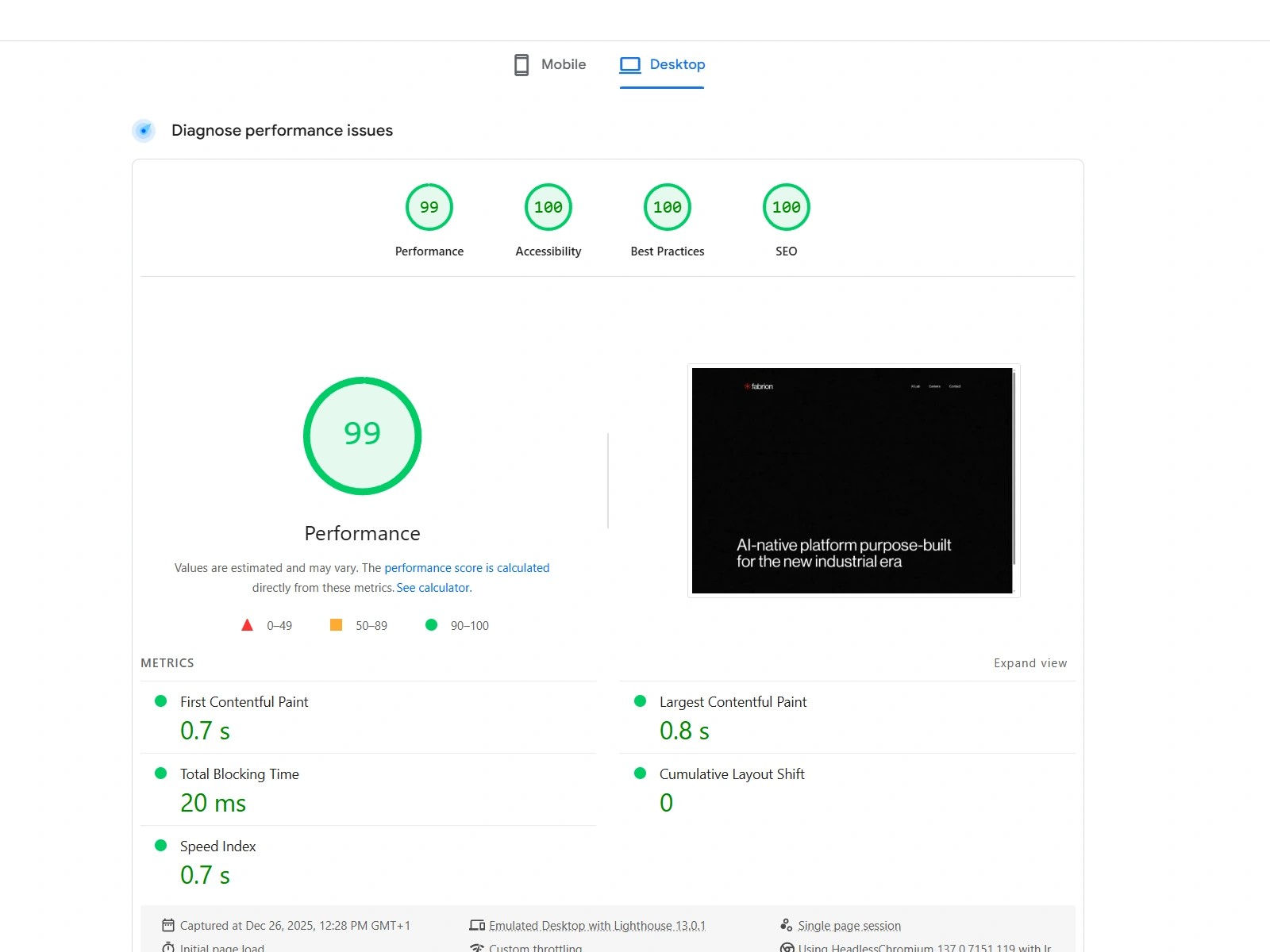Select the "Cumulative Layout Shift" metric label
This screenshot has height=952, width=1270.
tap(732, 774)
